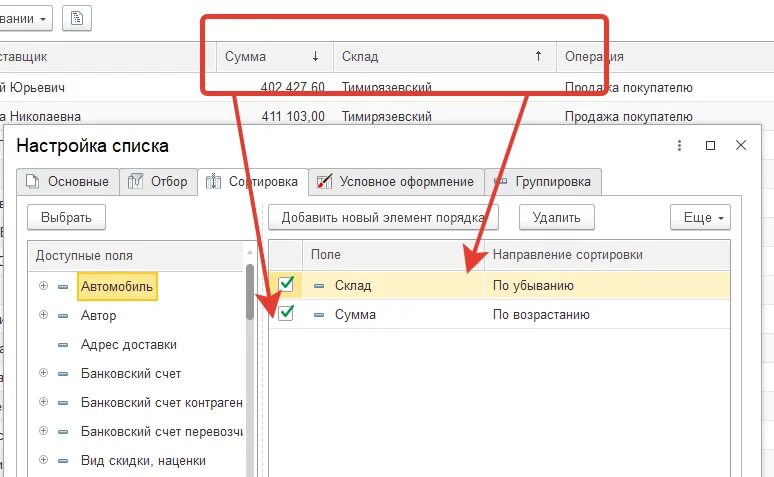Click Продажа покупателю in Николаевна row
This screenshot has height=477, width=774.
(628, 117)
